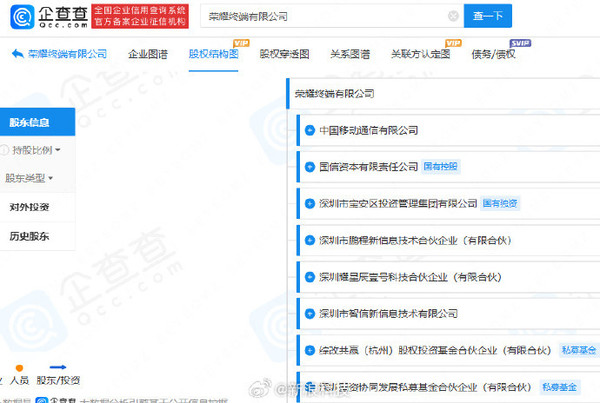This screenshot has height=403, width=600.
Task: Click the 国有控股 tag on 国信资本
Action: [x=441, y=167]
